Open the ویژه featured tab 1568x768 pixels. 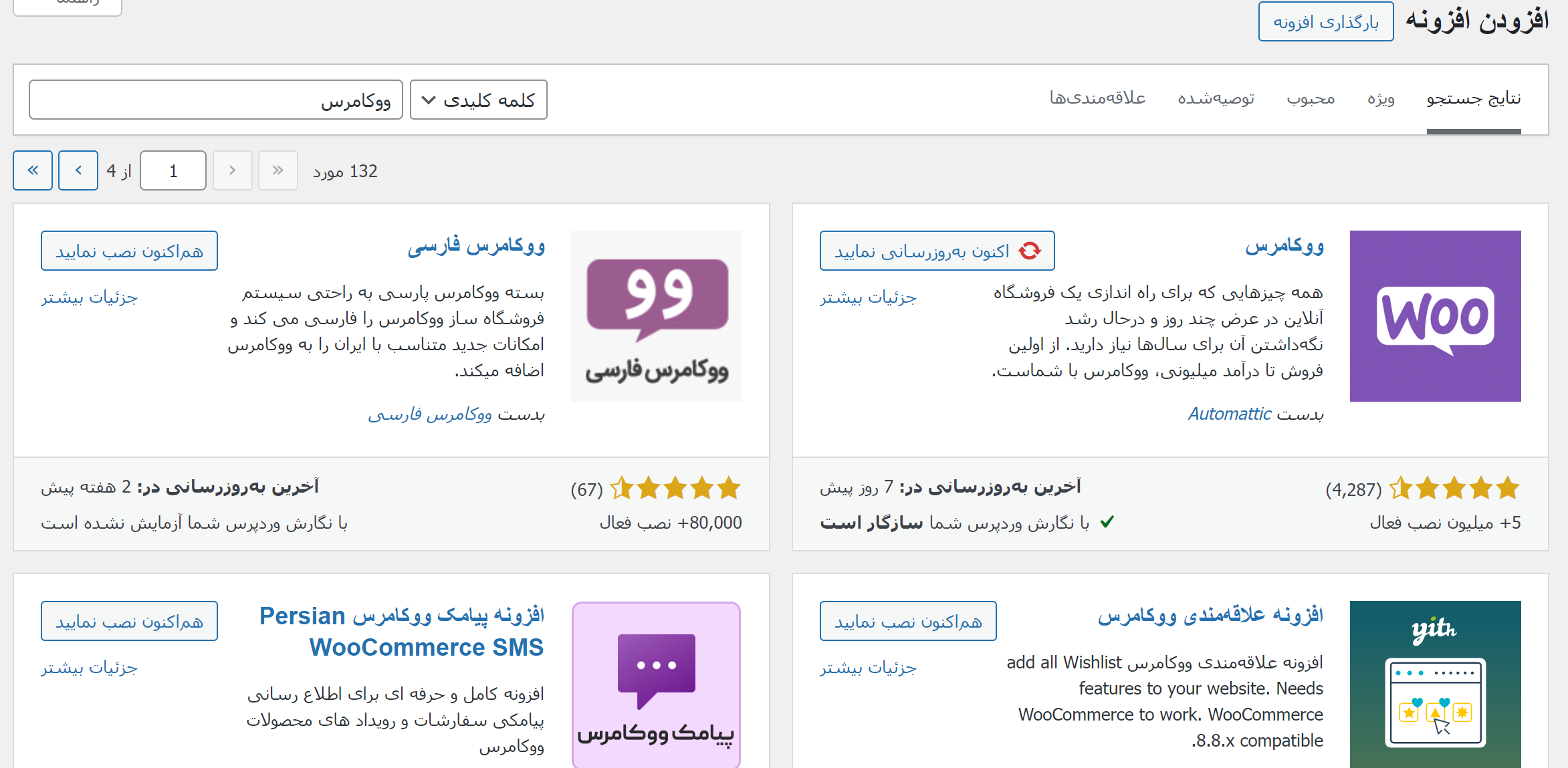click(1381, 98)
